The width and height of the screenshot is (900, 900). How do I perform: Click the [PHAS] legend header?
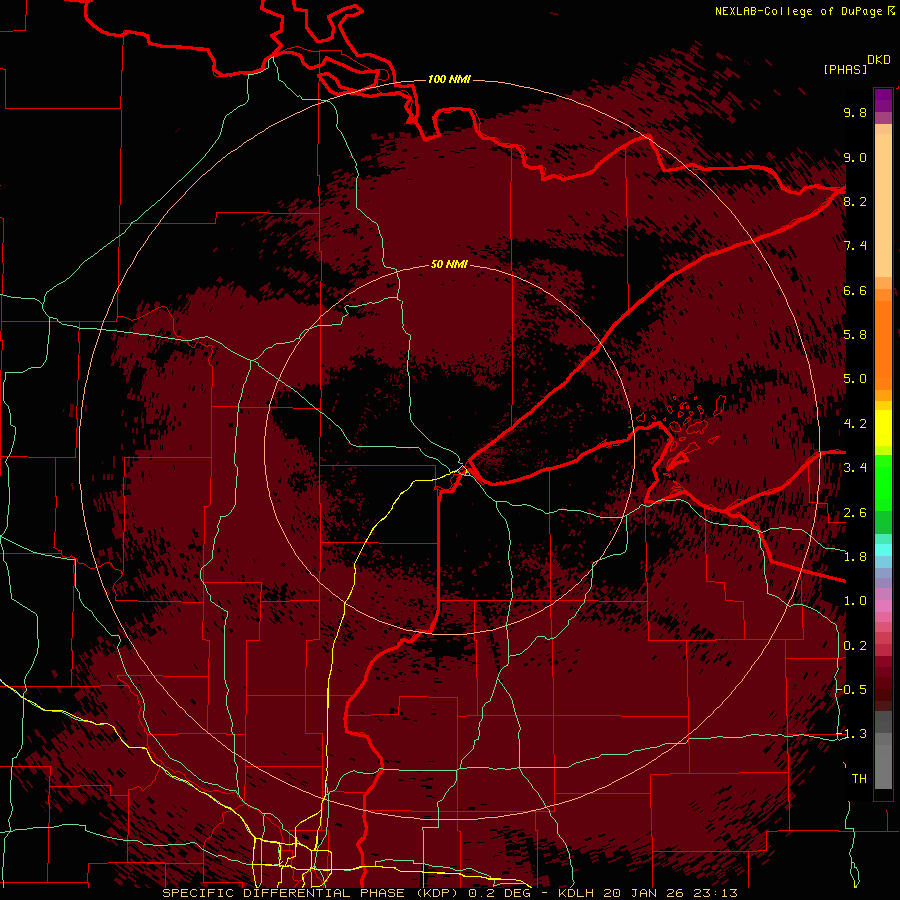(845, 70)
